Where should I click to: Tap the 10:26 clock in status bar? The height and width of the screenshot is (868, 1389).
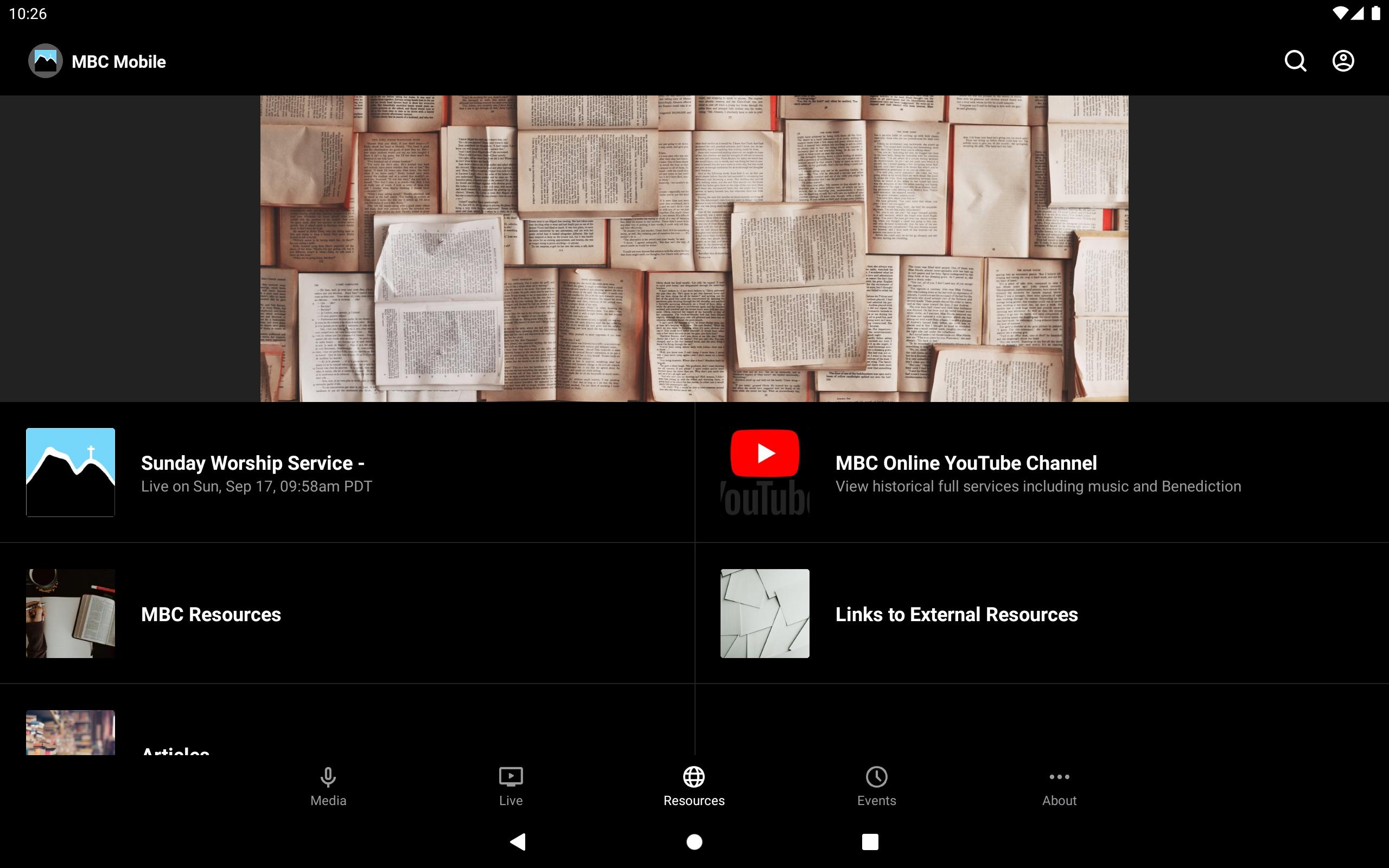click(28, 13)
